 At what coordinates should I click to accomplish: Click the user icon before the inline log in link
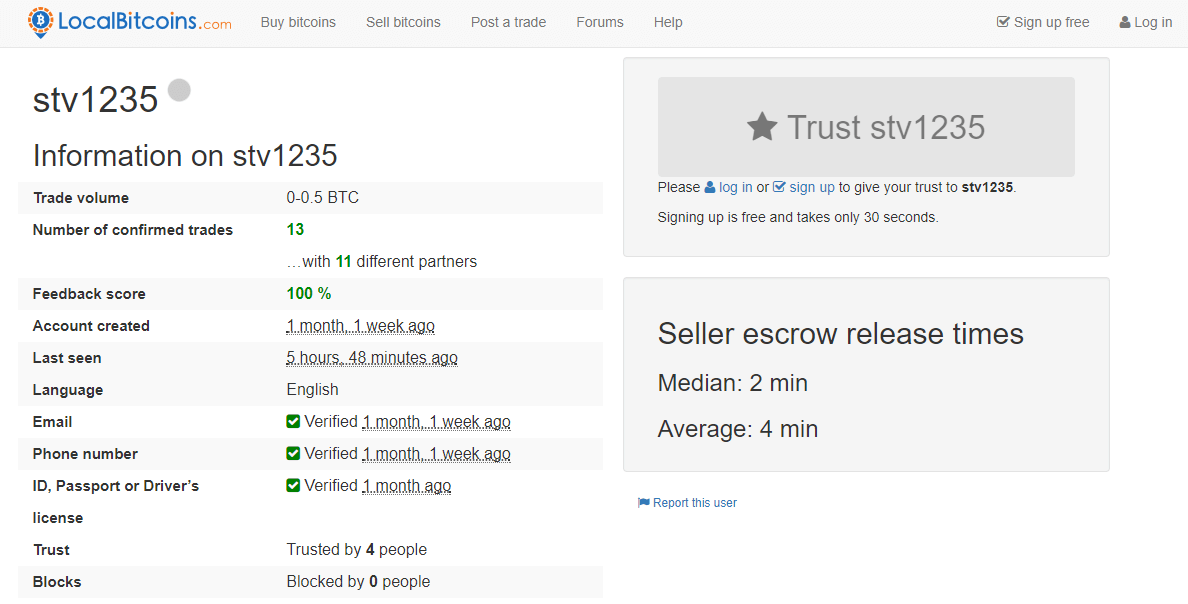point(710,187)
